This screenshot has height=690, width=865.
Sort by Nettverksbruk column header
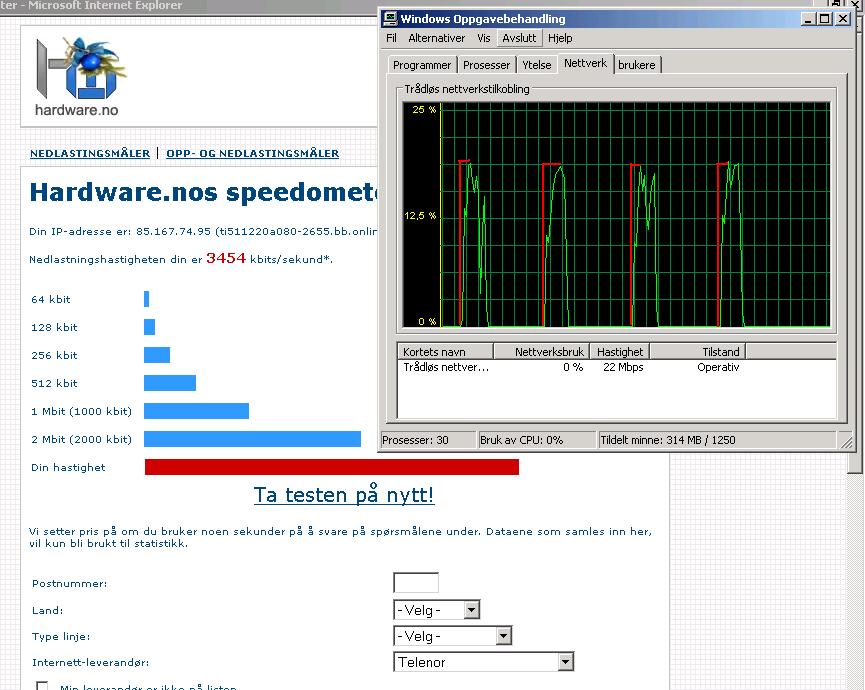pyautogui.click(x=542, y=351)
